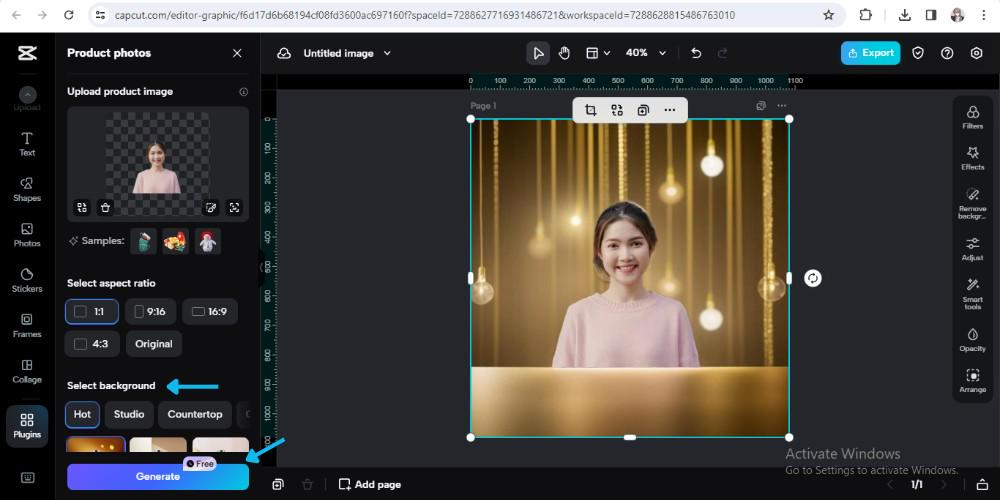Preview uploaded image in full view
The height and width of the screenshot is (500, 1000).
[x=234, y=207]
